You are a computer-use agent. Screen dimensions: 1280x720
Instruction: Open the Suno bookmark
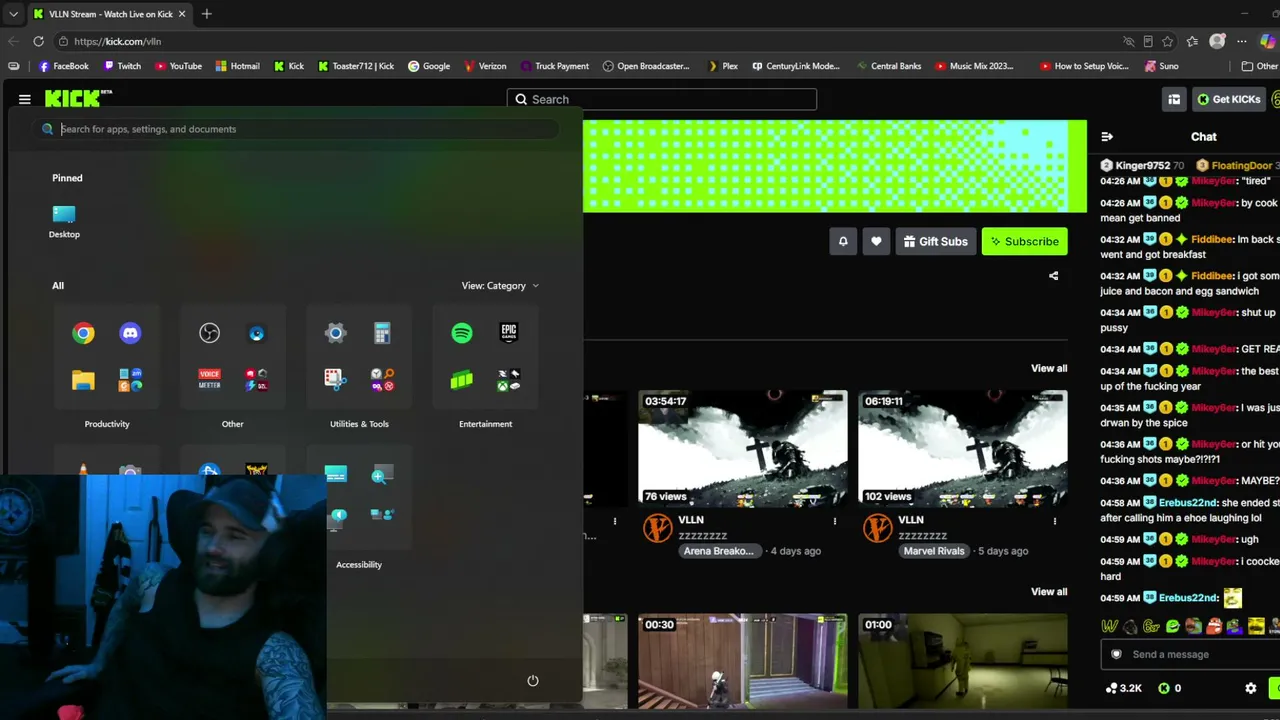tap(1161, 66)
